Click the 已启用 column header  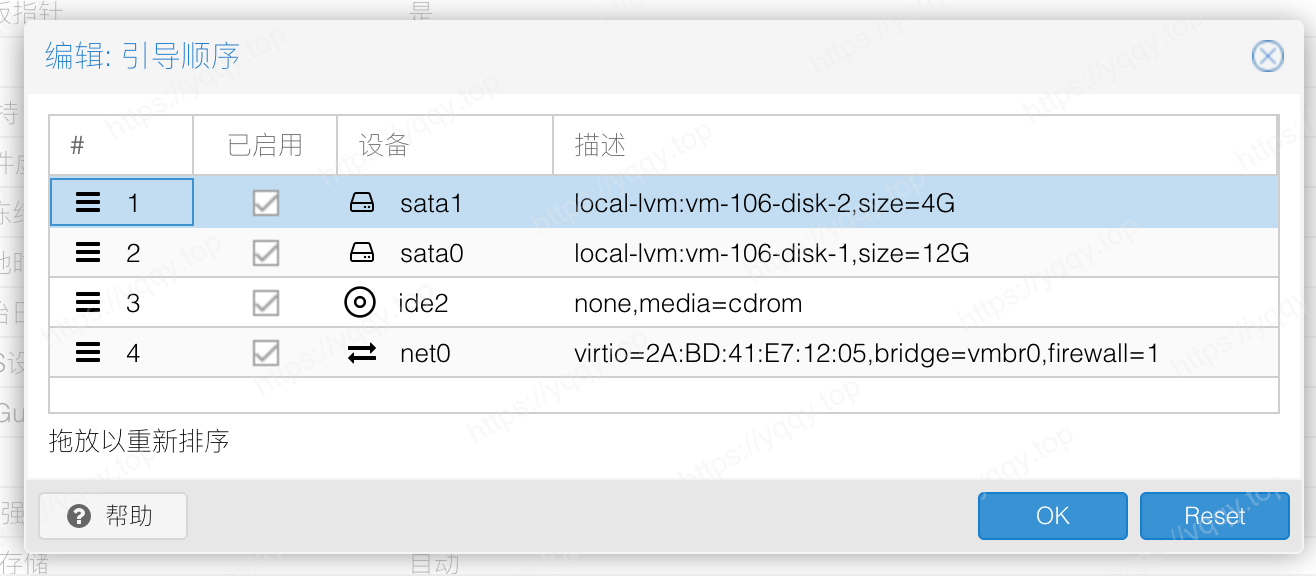(x=265, y=145)
